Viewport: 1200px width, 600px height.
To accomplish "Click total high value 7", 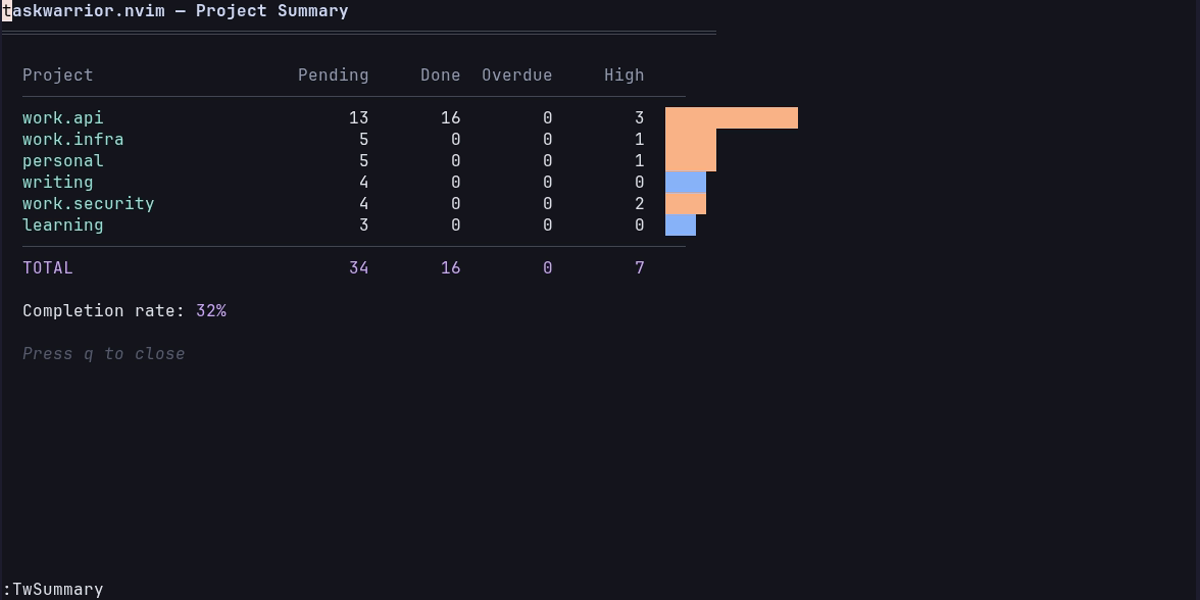I will pyautogui.click(x=639, y=268).
